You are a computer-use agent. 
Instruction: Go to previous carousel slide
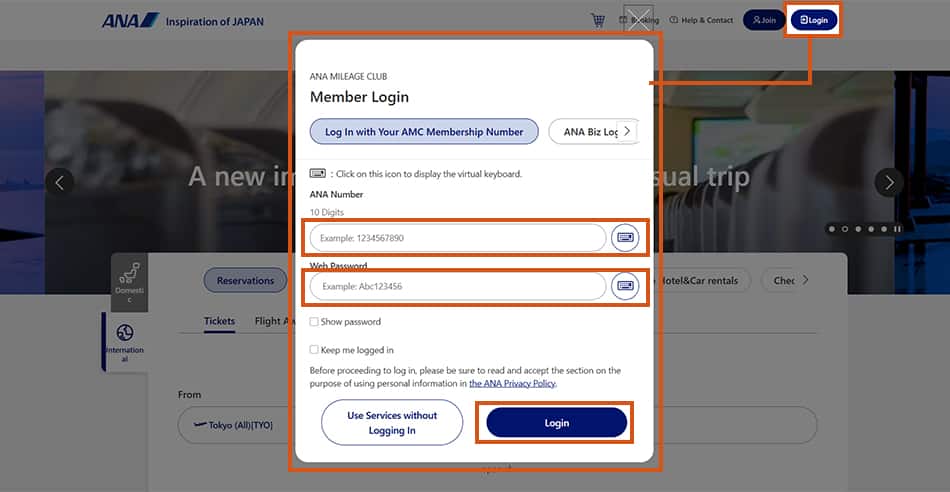(x=60, y=182)
